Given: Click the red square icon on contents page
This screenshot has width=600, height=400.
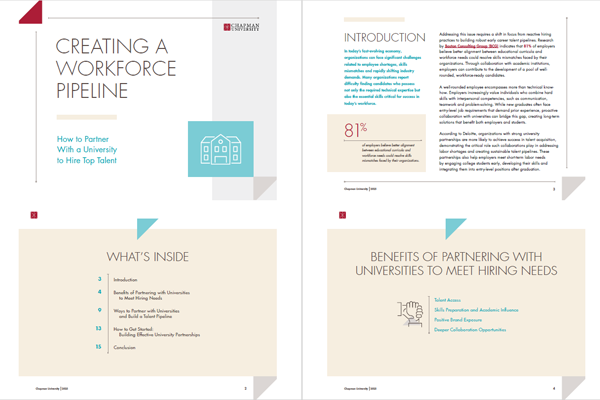Looking at the screenshot, I should tap(35, 212).
